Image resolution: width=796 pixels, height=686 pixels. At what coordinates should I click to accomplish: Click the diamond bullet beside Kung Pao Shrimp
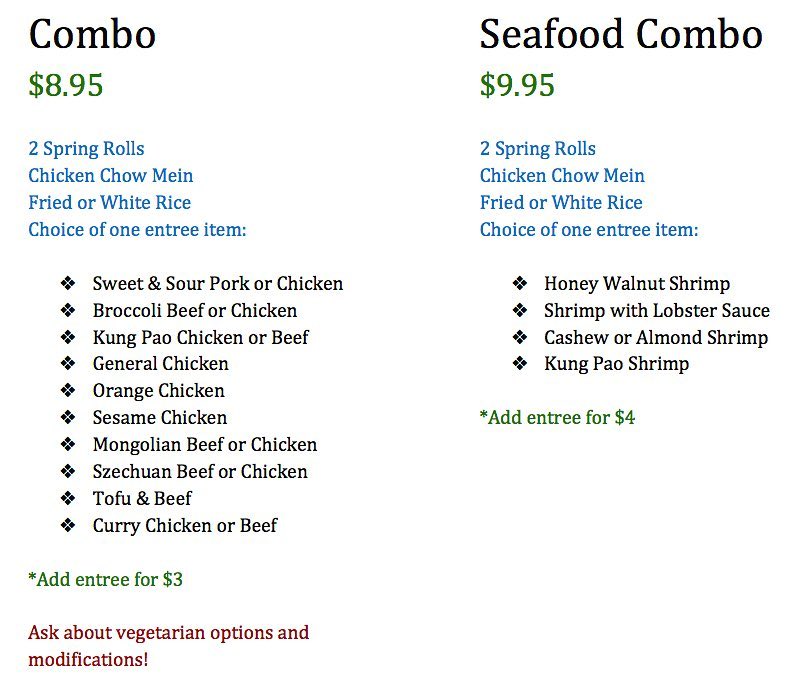520,364
